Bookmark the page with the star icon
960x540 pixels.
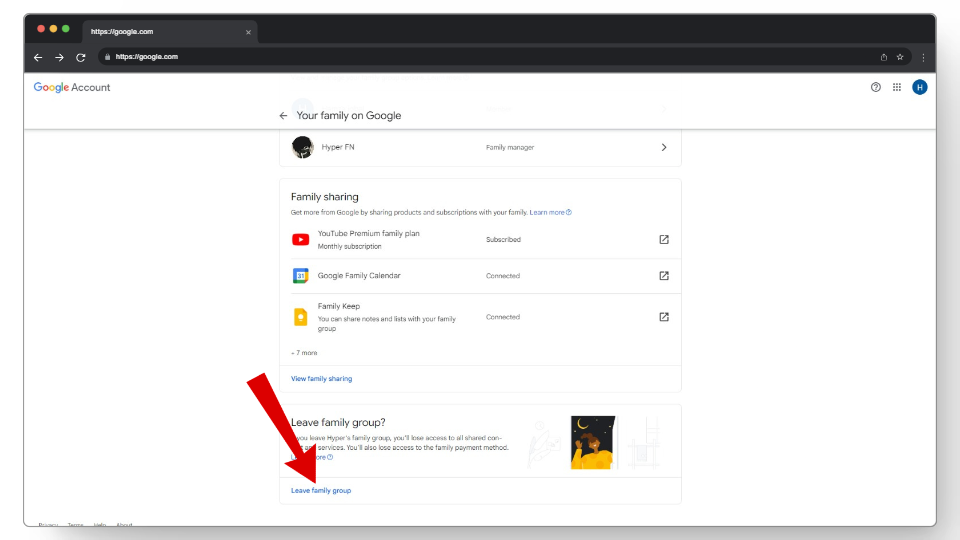tap(900, 57)
